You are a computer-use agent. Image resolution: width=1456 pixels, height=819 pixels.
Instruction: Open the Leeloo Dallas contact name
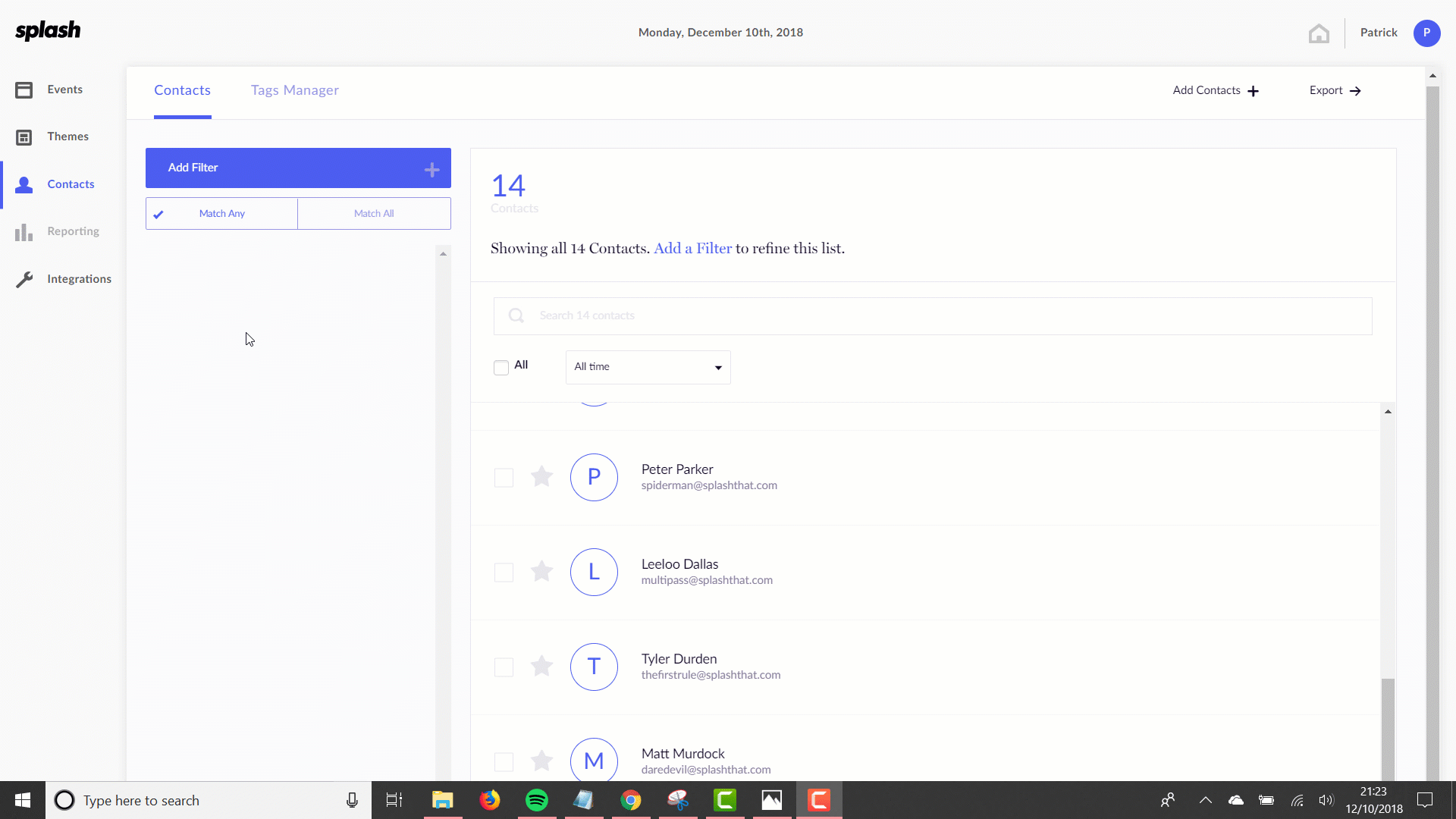click(679, 564)
